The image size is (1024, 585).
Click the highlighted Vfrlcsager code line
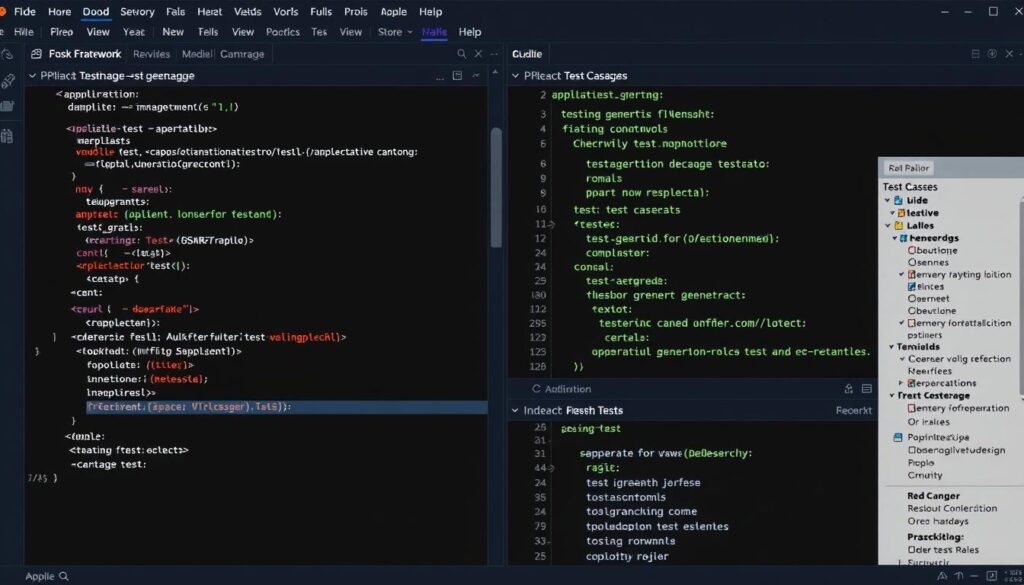point(287,407)
